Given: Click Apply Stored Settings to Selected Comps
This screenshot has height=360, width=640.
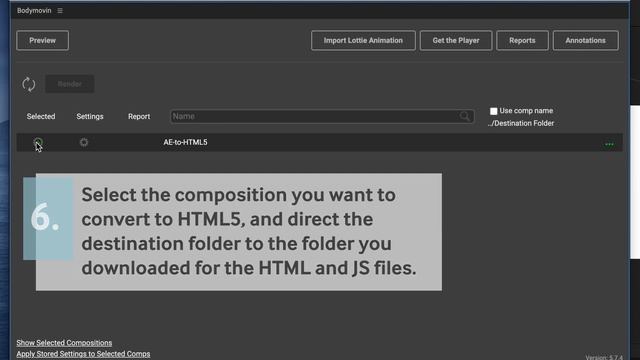Looking at the screenshot, I should point(83,354).
